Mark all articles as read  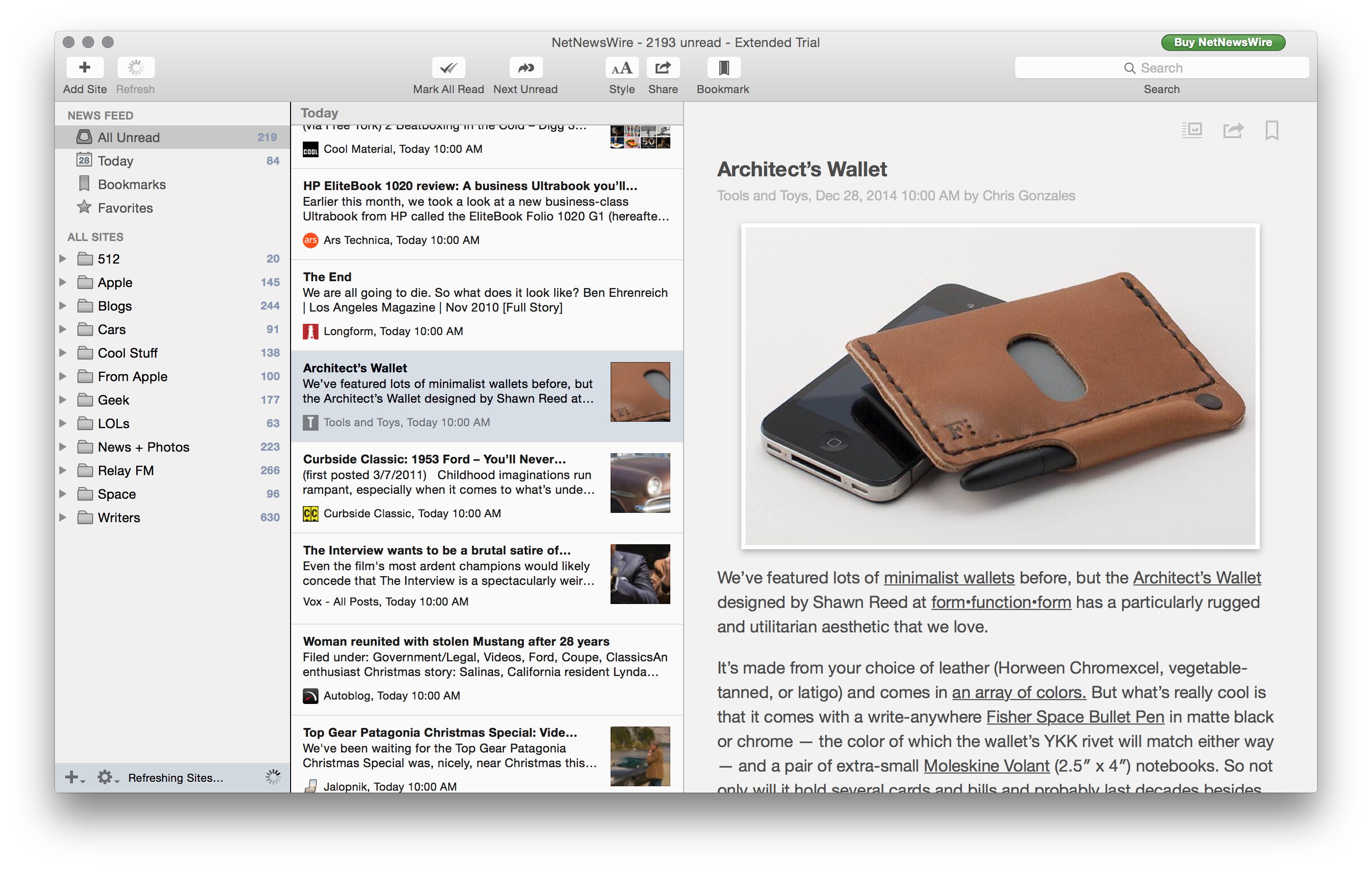448,68
